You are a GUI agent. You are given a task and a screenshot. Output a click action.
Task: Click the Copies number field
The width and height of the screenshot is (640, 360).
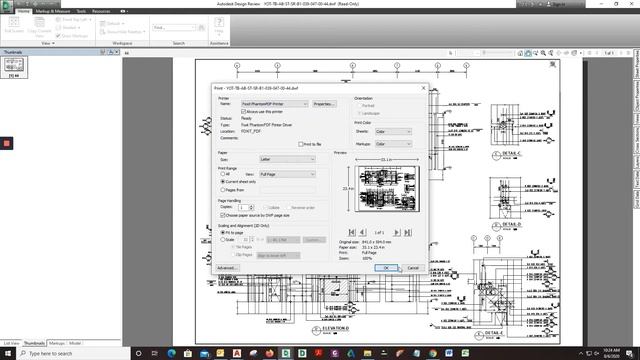click(x=243, y=207)
